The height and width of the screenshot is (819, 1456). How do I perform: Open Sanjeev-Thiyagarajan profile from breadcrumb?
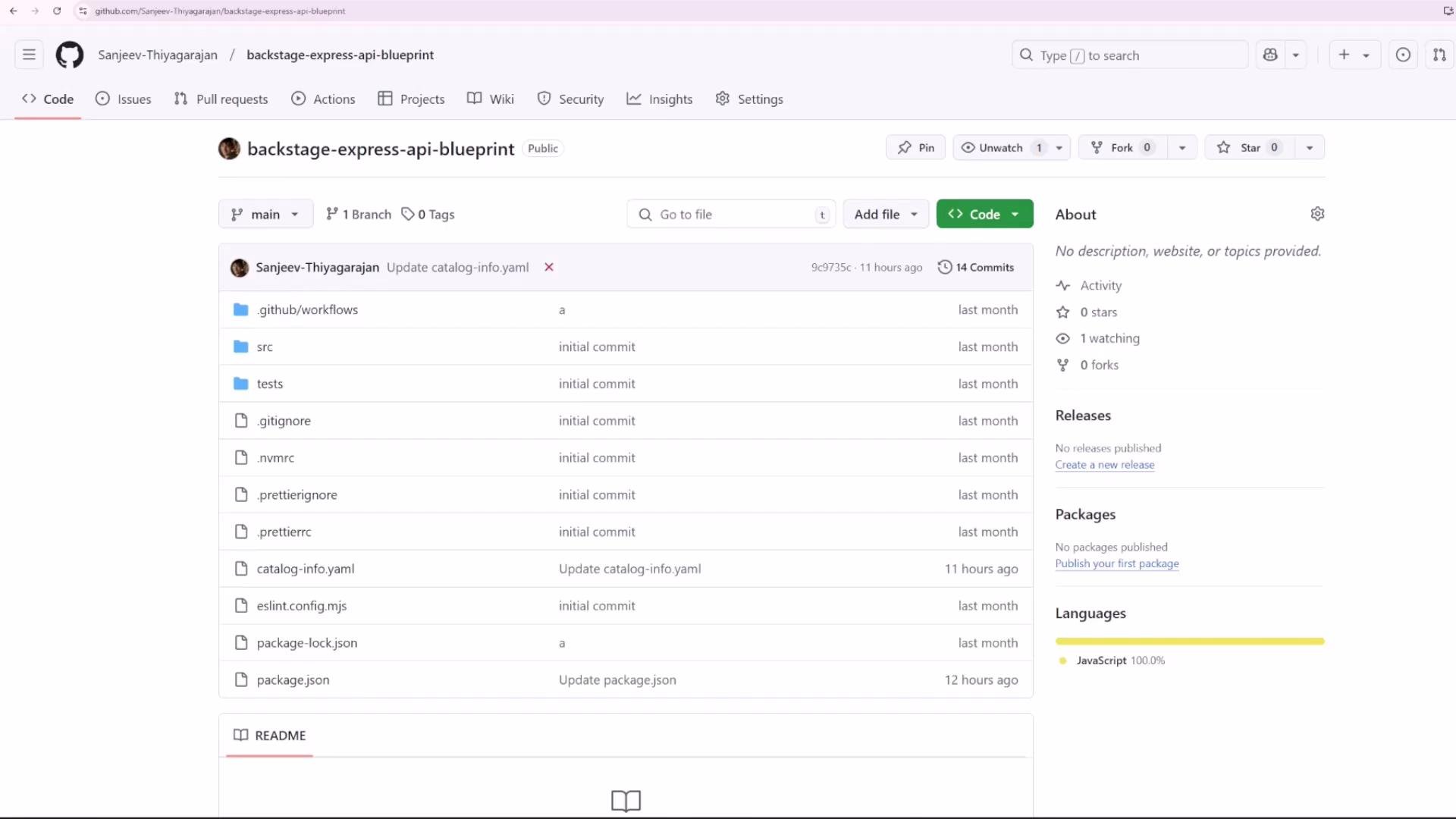(x=158, y=55)
